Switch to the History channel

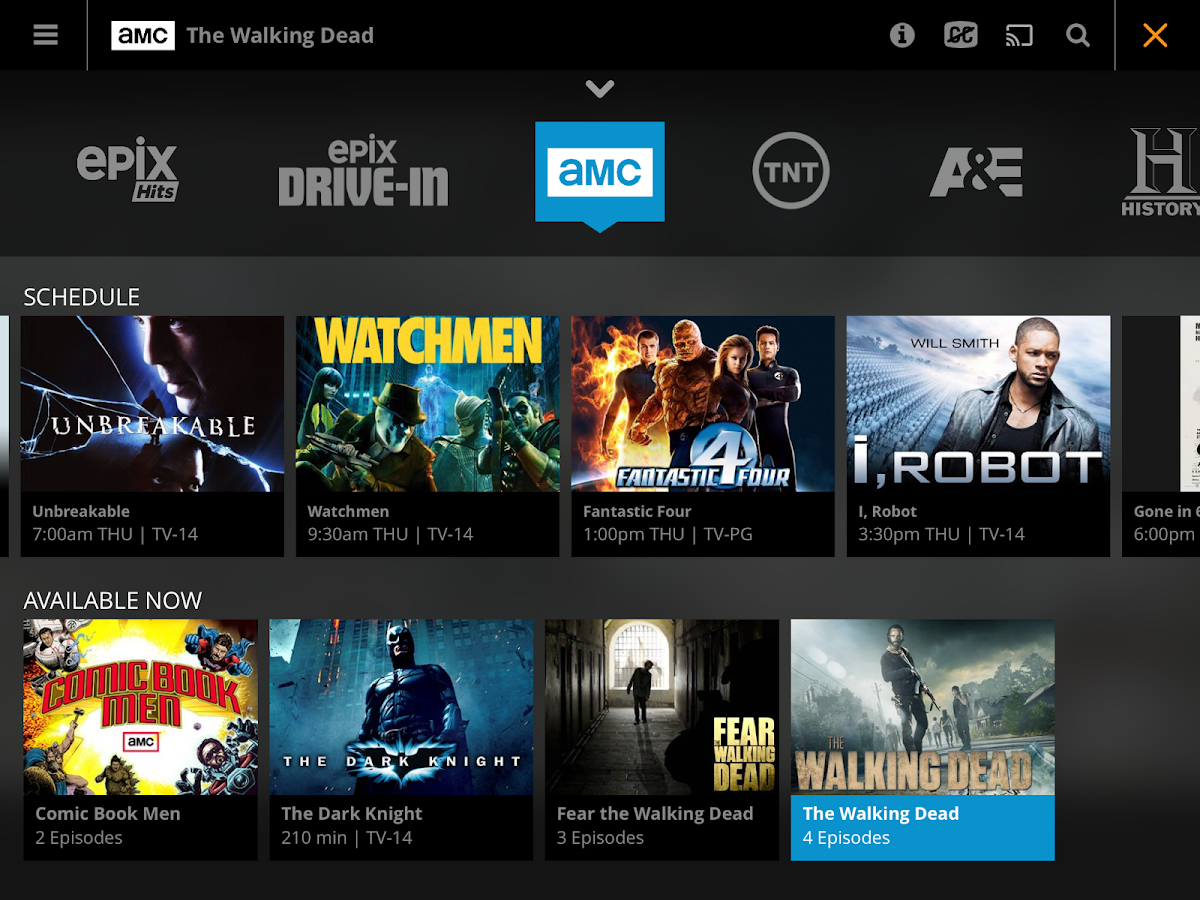point(1160,172)
